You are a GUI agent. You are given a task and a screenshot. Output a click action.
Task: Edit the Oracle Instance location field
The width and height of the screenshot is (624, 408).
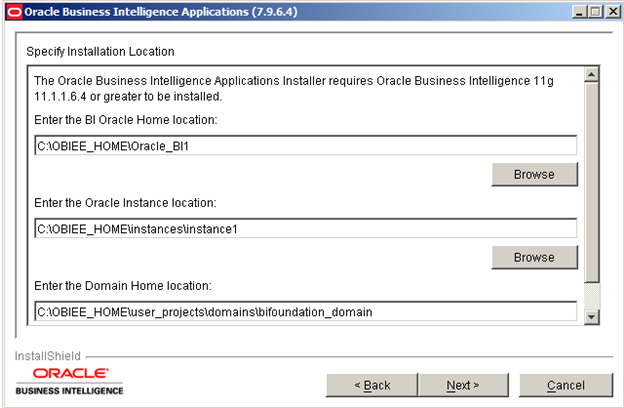click(306, 228)
